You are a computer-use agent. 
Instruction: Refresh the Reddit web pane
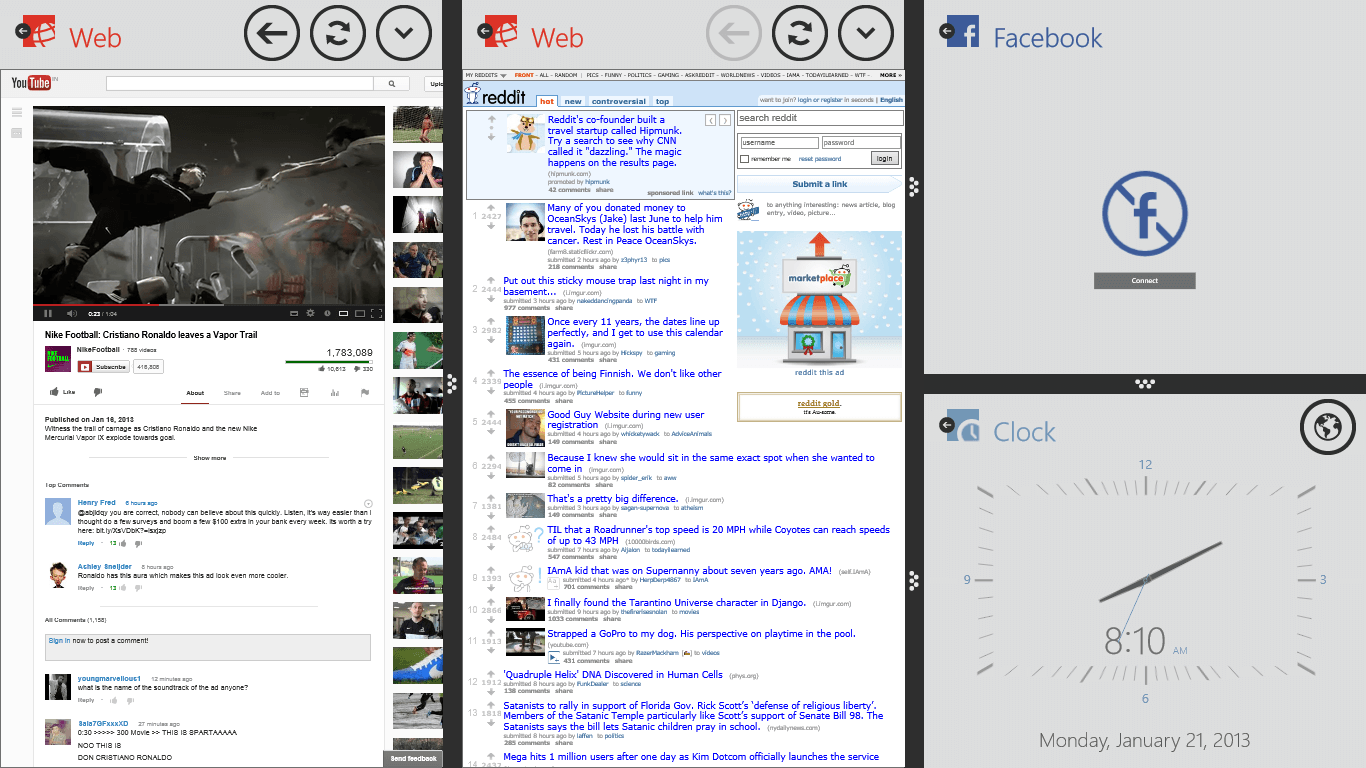[800, 35]
